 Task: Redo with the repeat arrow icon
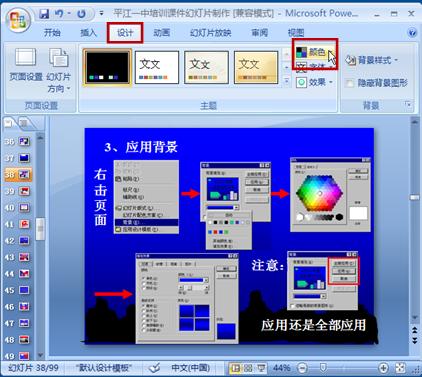click(x=81, y=14)
